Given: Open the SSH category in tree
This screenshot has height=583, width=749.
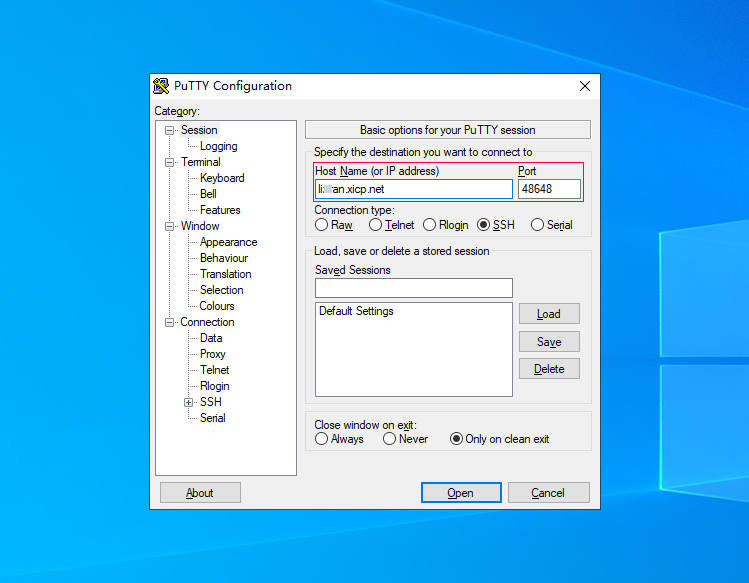Looking at the screenshot, I should tap(211, 402).
